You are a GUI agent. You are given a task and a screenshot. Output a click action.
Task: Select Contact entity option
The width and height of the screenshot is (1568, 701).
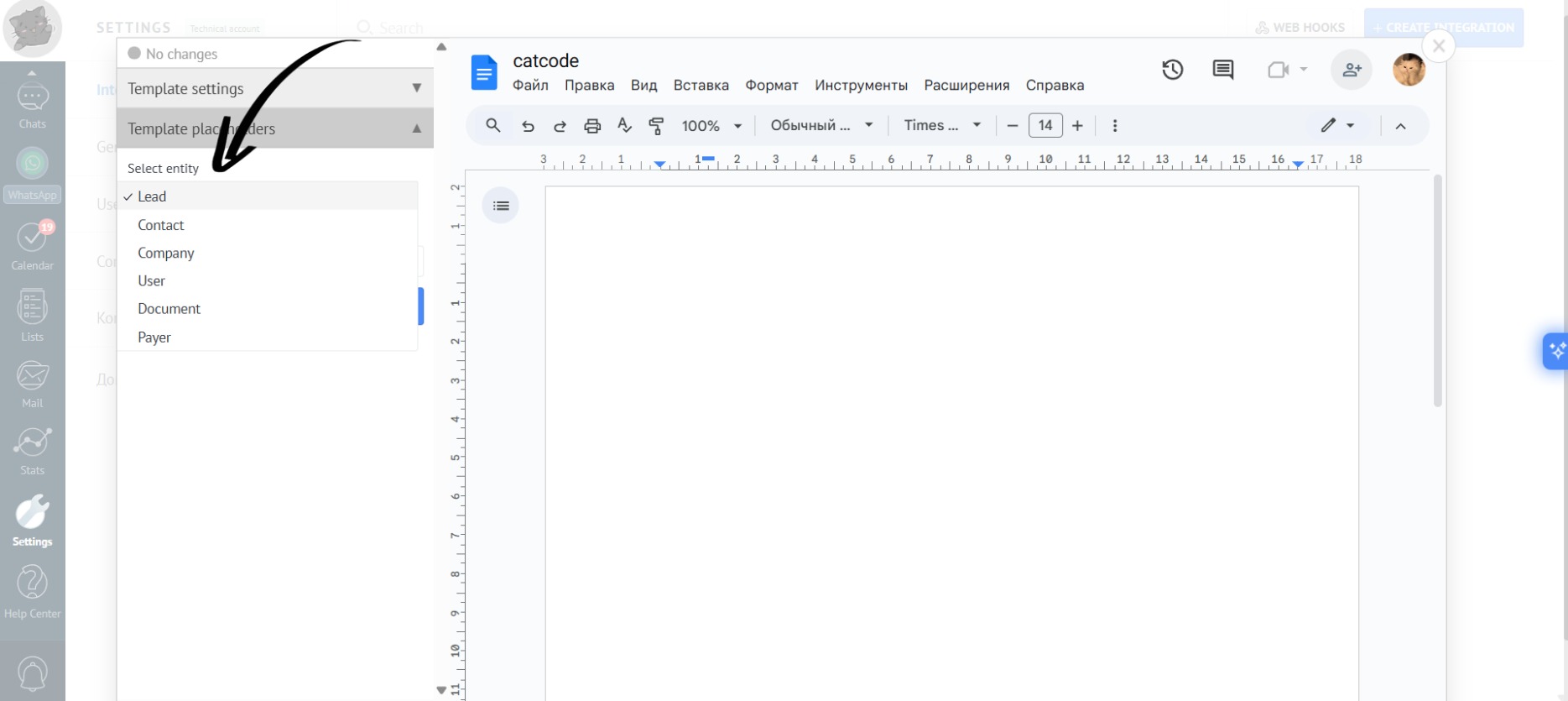click(160, 225)
